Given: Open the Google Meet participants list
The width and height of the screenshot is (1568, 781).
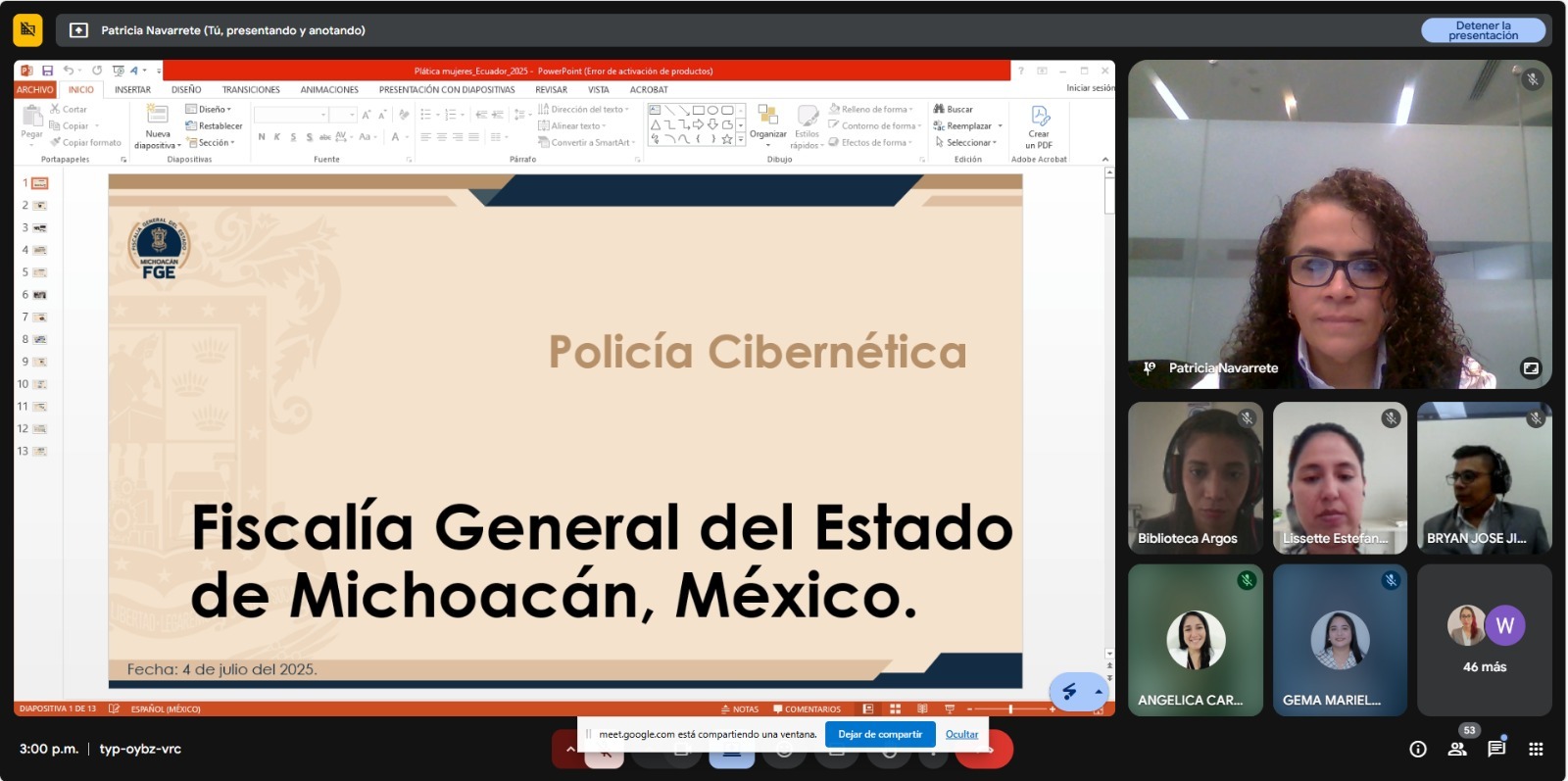Looking at the screenshot, I should click(1457, 749).
